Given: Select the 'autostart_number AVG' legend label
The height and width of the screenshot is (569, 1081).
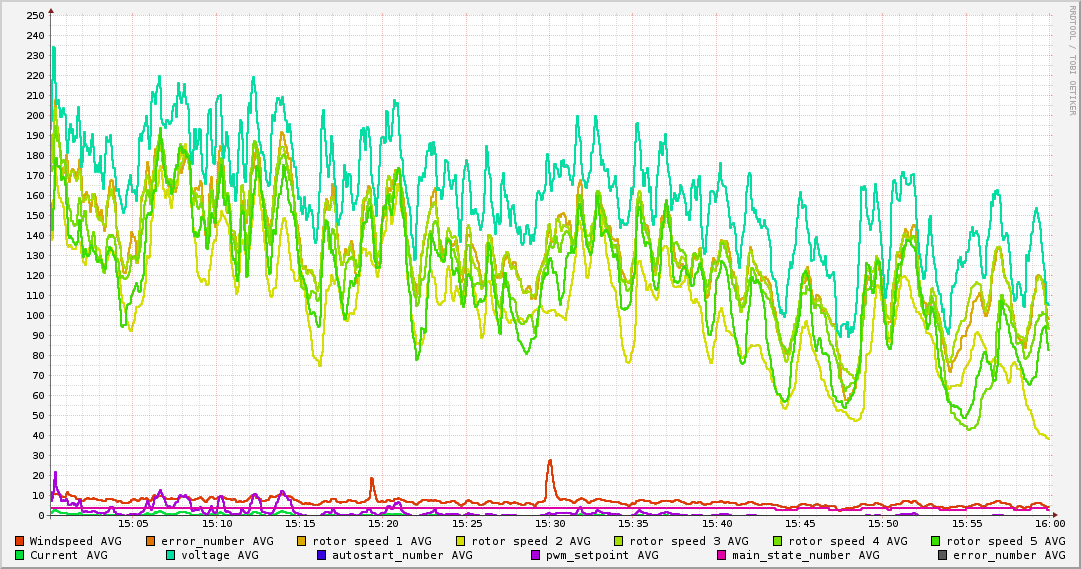Looking at the screenshot, I should coord(403,555).
